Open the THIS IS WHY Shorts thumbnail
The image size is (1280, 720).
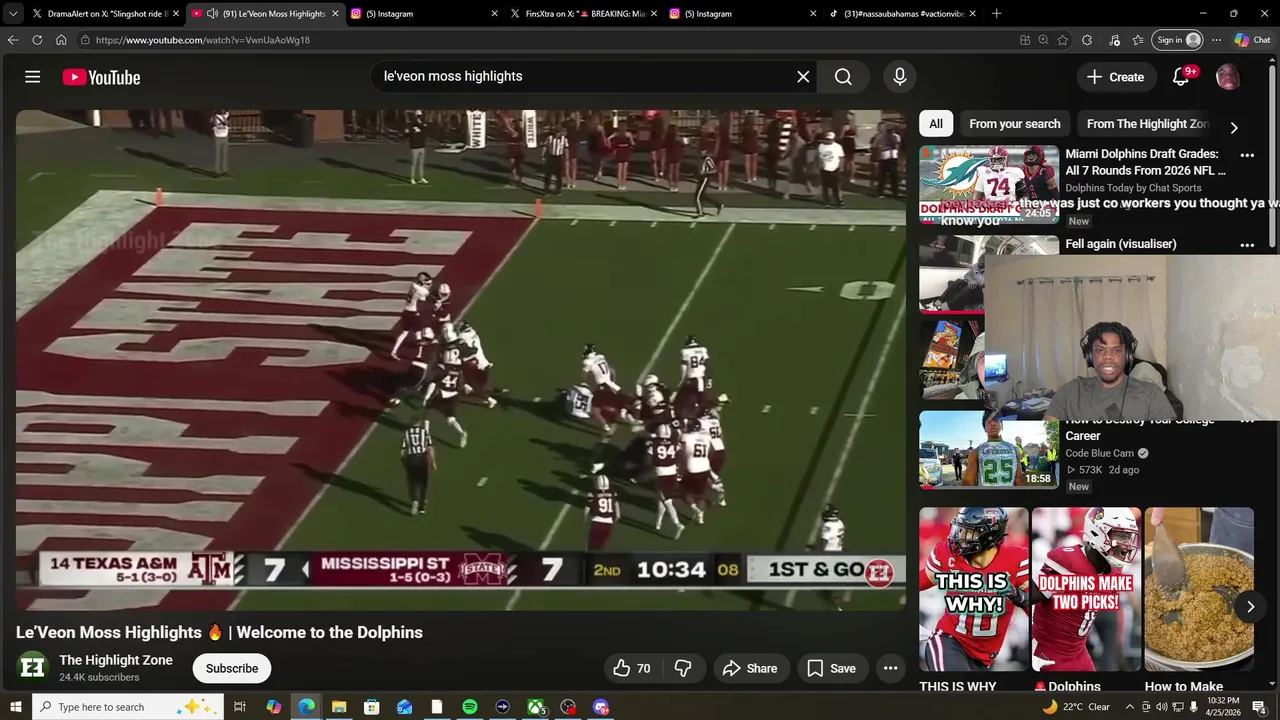pos(974,589)
